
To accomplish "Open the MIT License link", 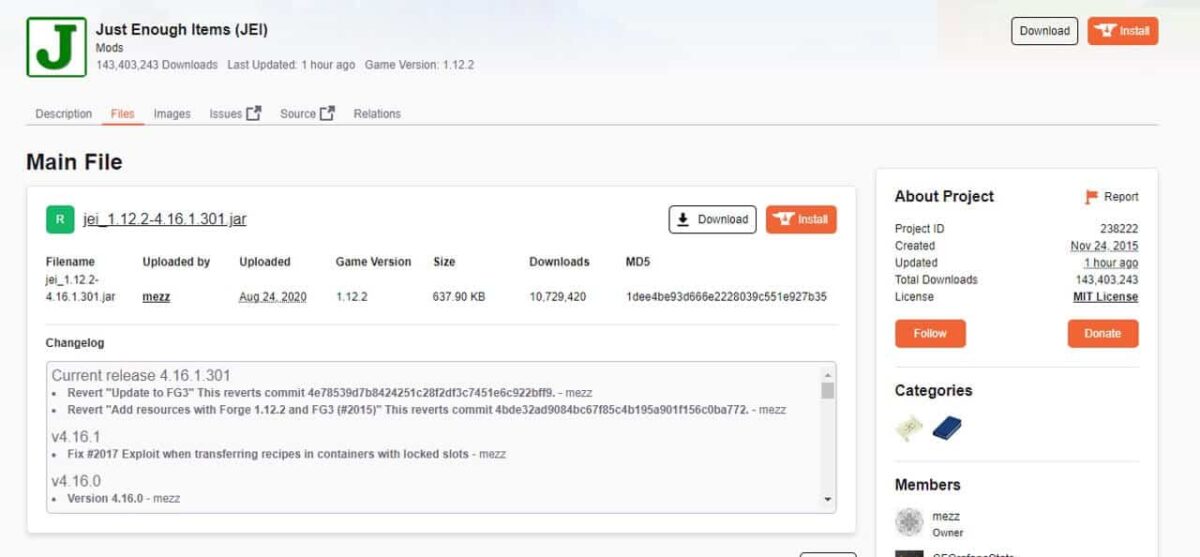I will 1105,297.
